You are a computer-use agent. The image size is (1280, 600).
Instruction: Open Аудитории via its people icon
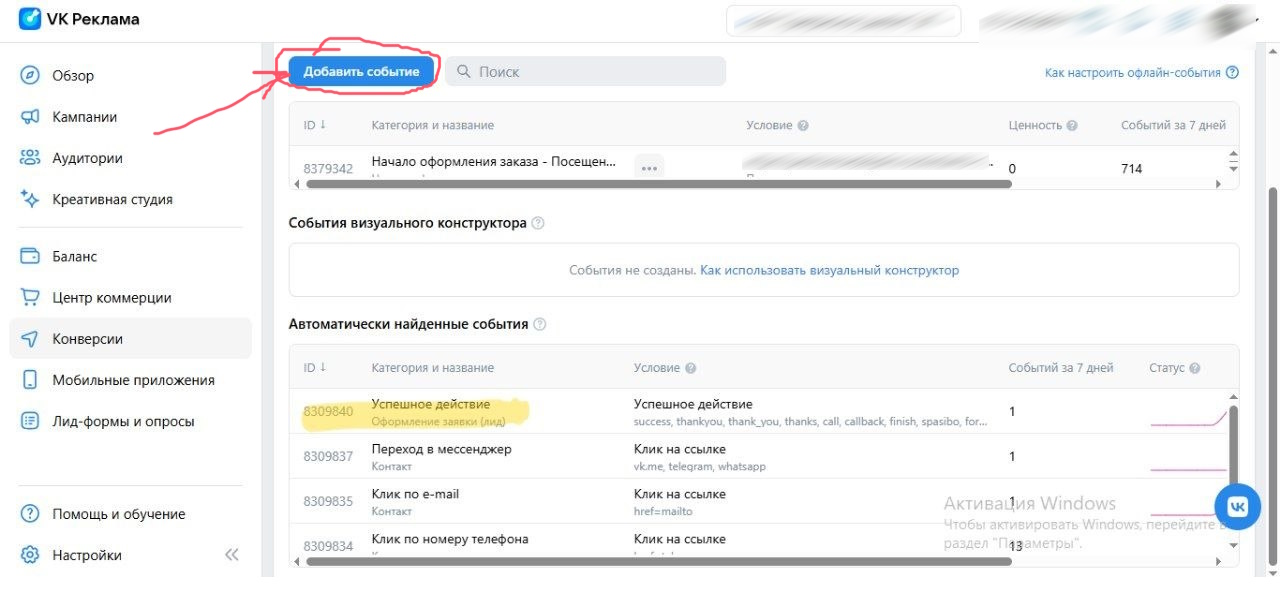tap(30, 158)
